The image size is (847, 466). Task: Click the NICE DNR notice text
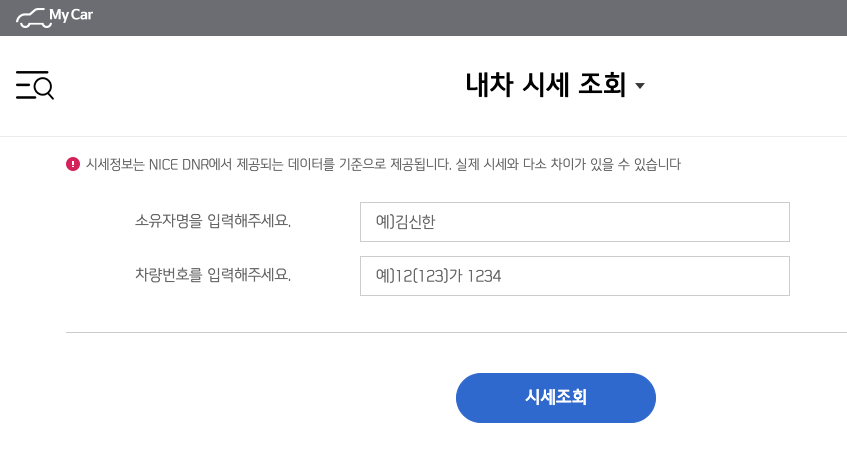pos(383,164)
